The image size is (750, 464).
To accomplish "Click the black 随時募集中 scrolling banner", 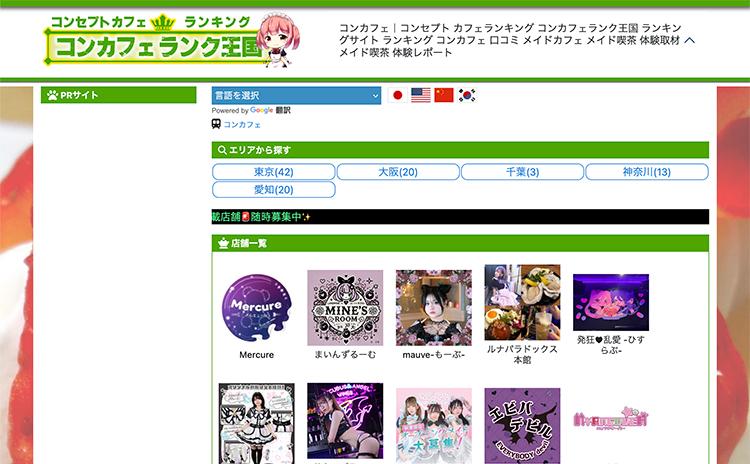I will point(460,217).
